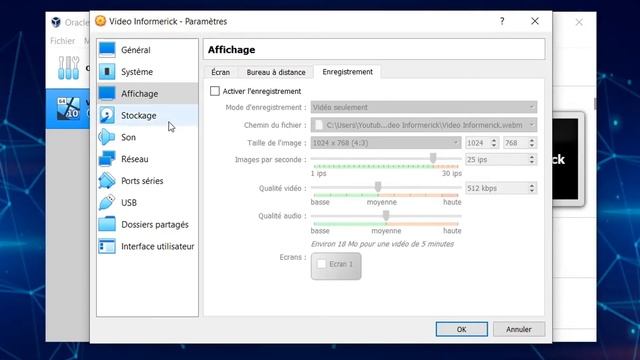Screen dimensions: 640x360
Task: Select Système category label
Action: [x=137, y=72]
